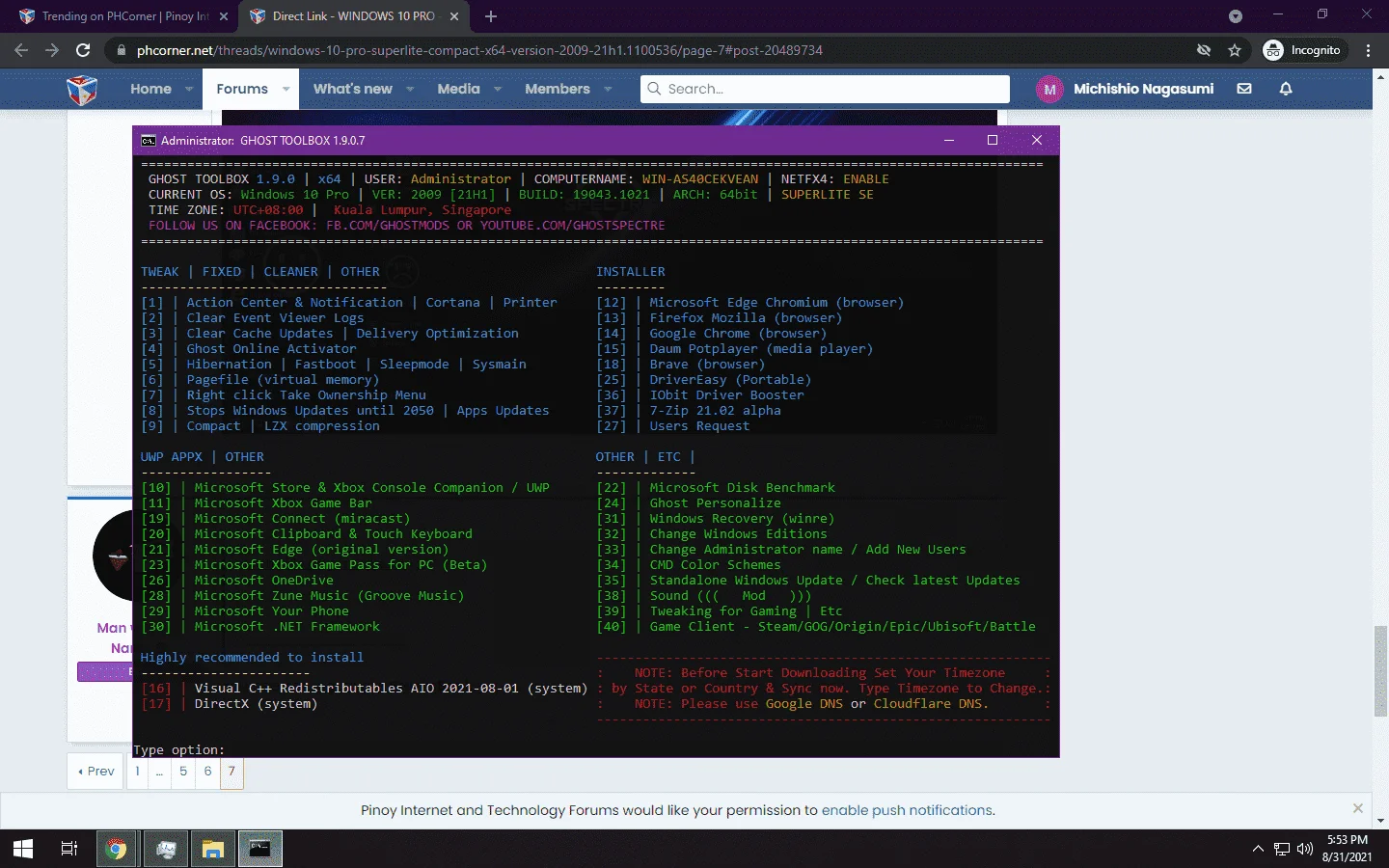
Task: Click 'IObit Driver Booster' console line
Action: click(726, 395)
